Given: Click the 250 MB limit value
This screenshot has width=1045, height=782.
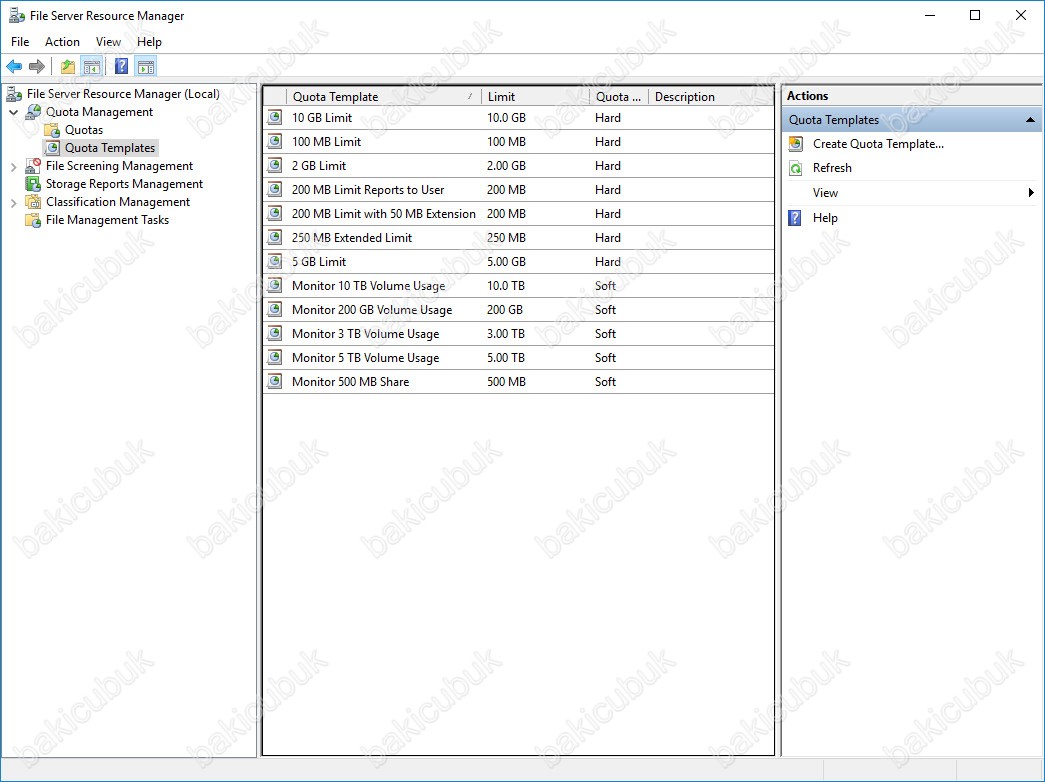Looking at the screenshot, I should pyautogui.click(x=507, y=238).
